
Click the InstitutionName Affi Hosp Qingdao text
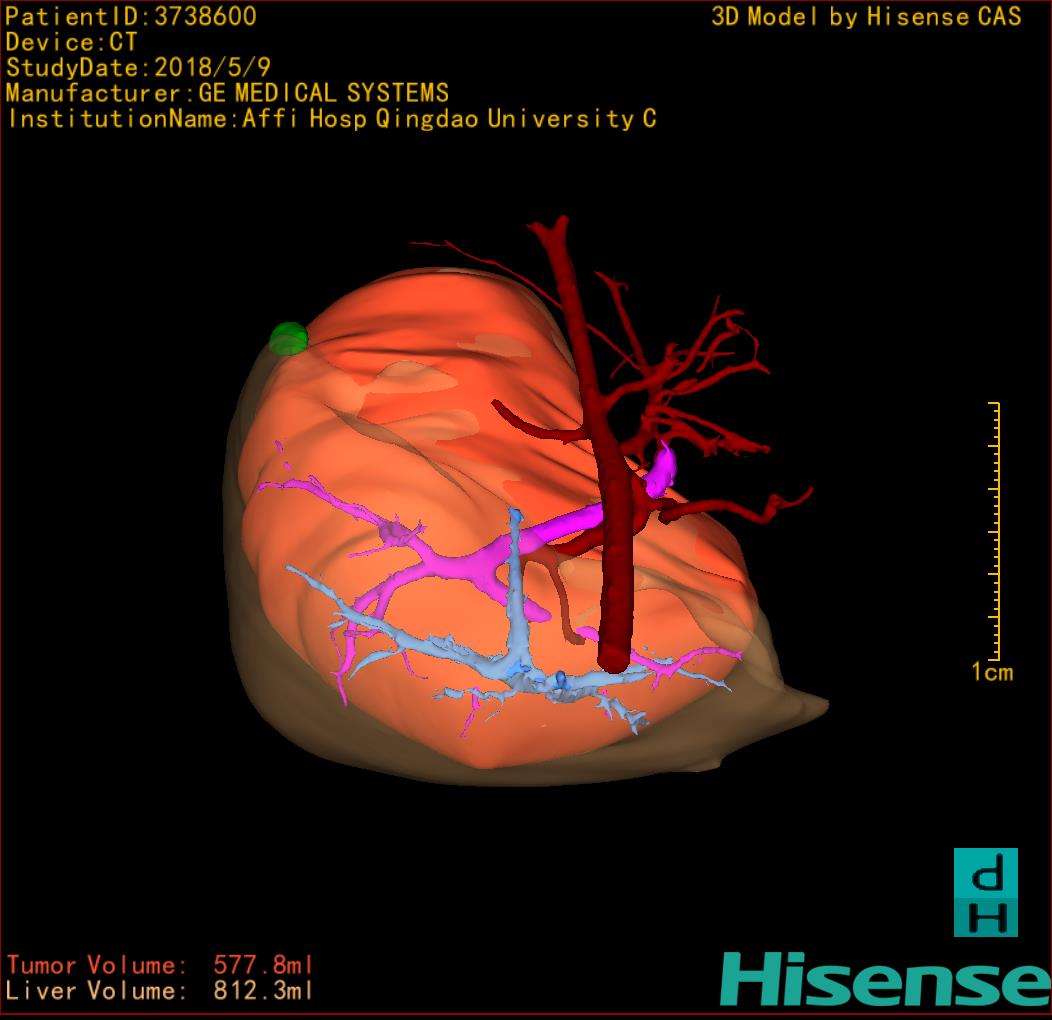(332, 119)
